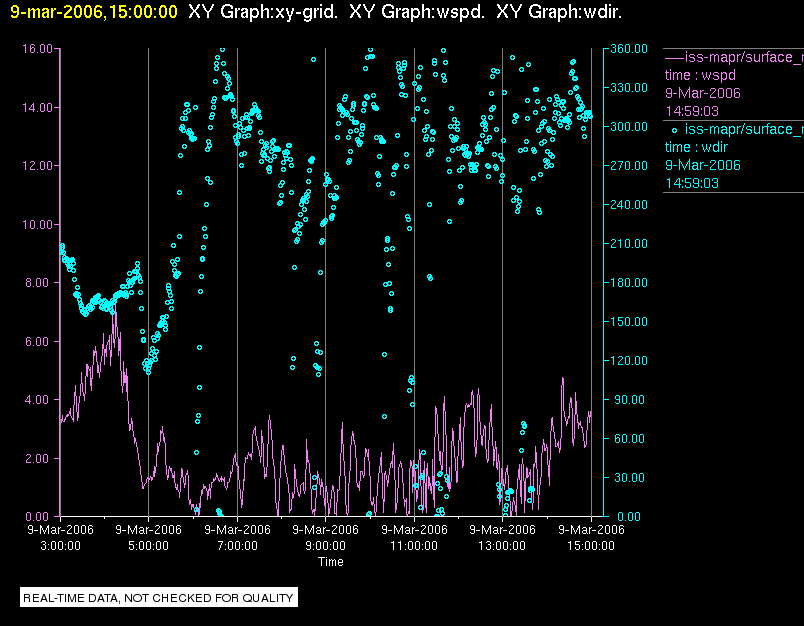Click the 330.00 wind direction axis label

[x=629, y=88]
